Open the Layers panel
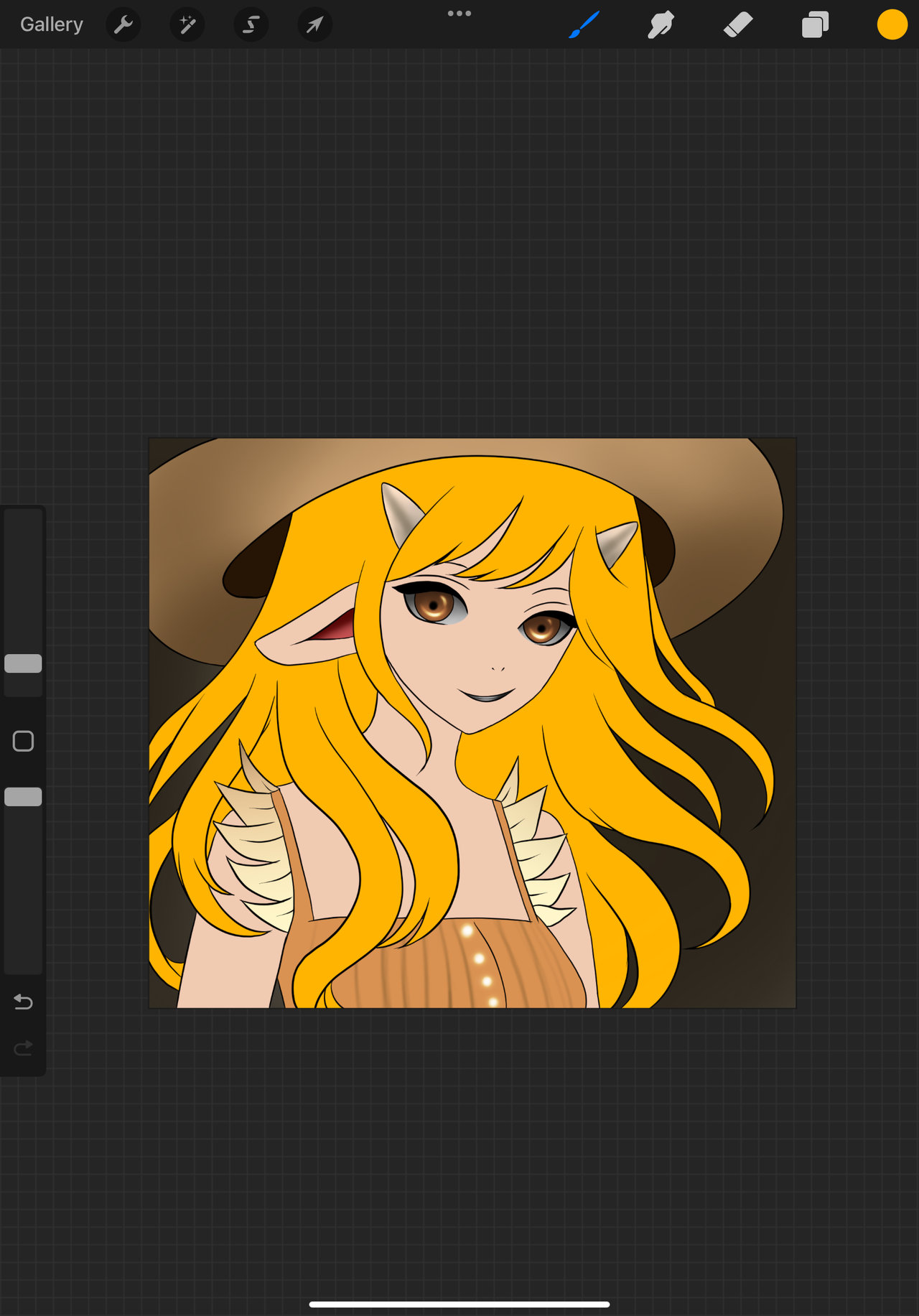The height and width of the screenshot is (1316, 919). pyautogui.click(x=816, y=24)
